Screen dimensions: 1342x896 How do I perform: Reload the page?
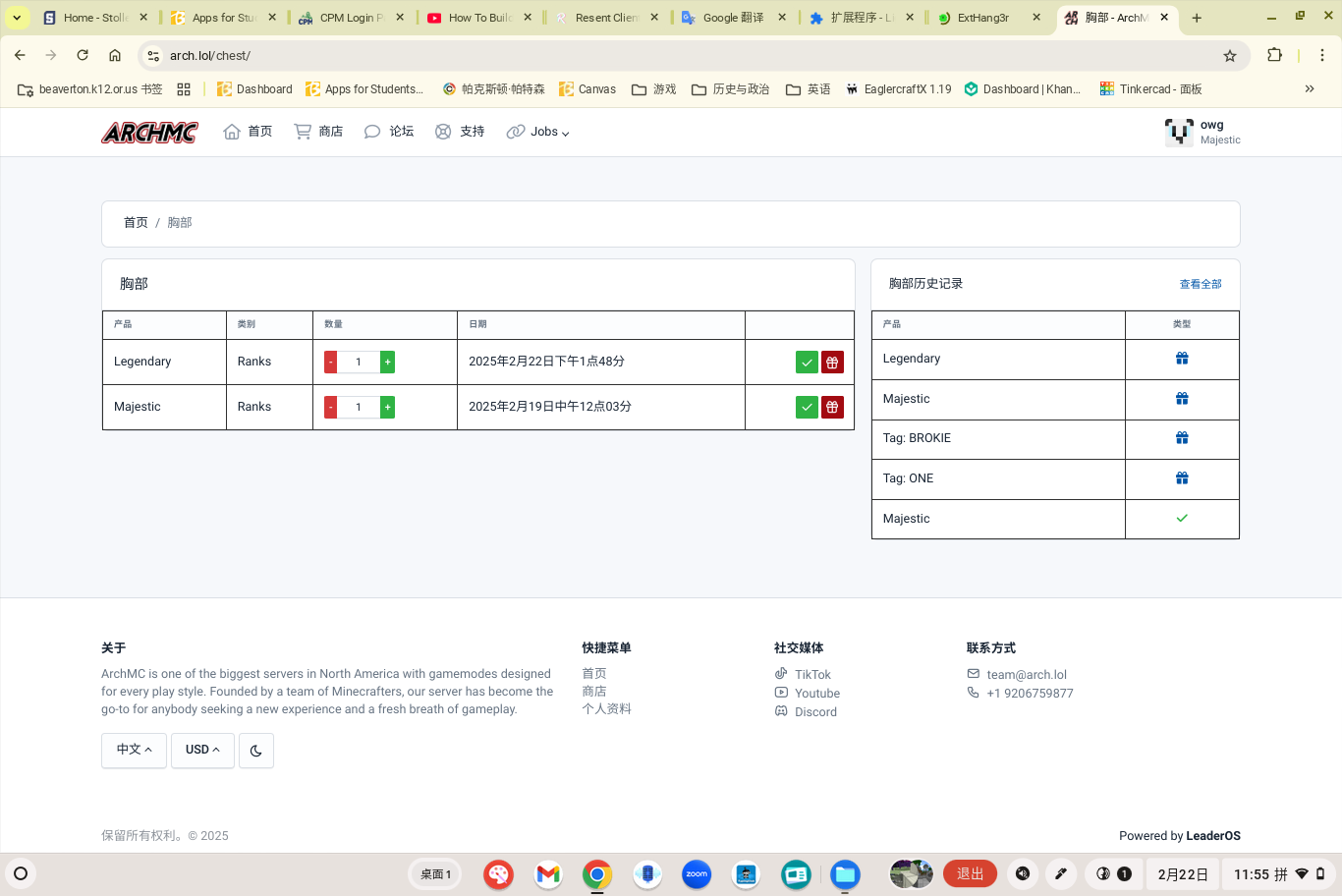83,56
